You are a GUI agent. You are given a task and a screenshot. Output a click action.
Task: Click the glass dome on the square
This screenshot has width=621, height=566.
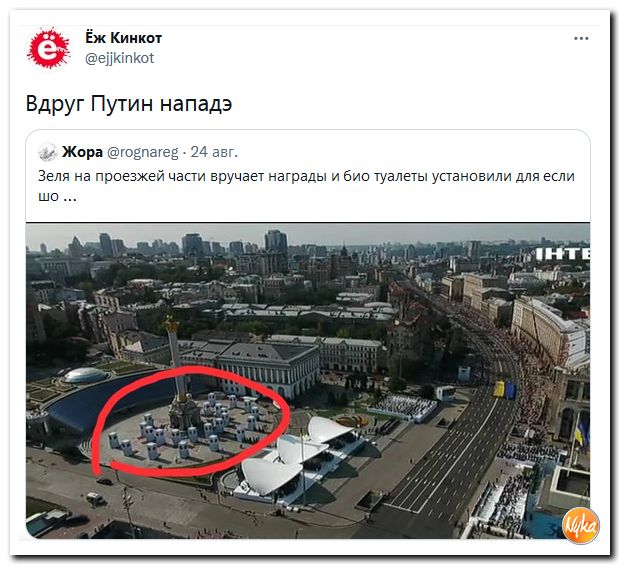[86, 375]
